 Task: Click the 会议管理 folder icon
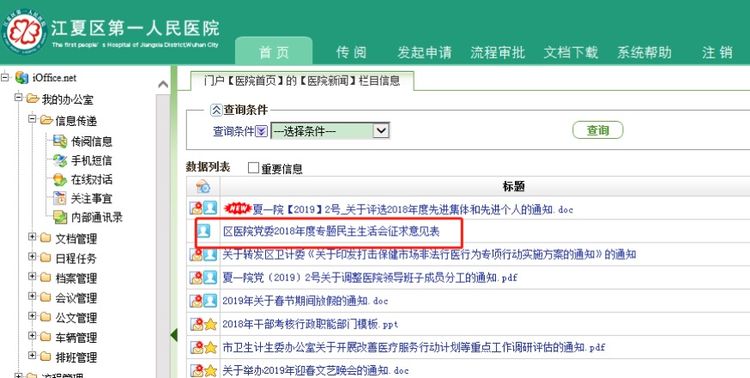[45, 298]
